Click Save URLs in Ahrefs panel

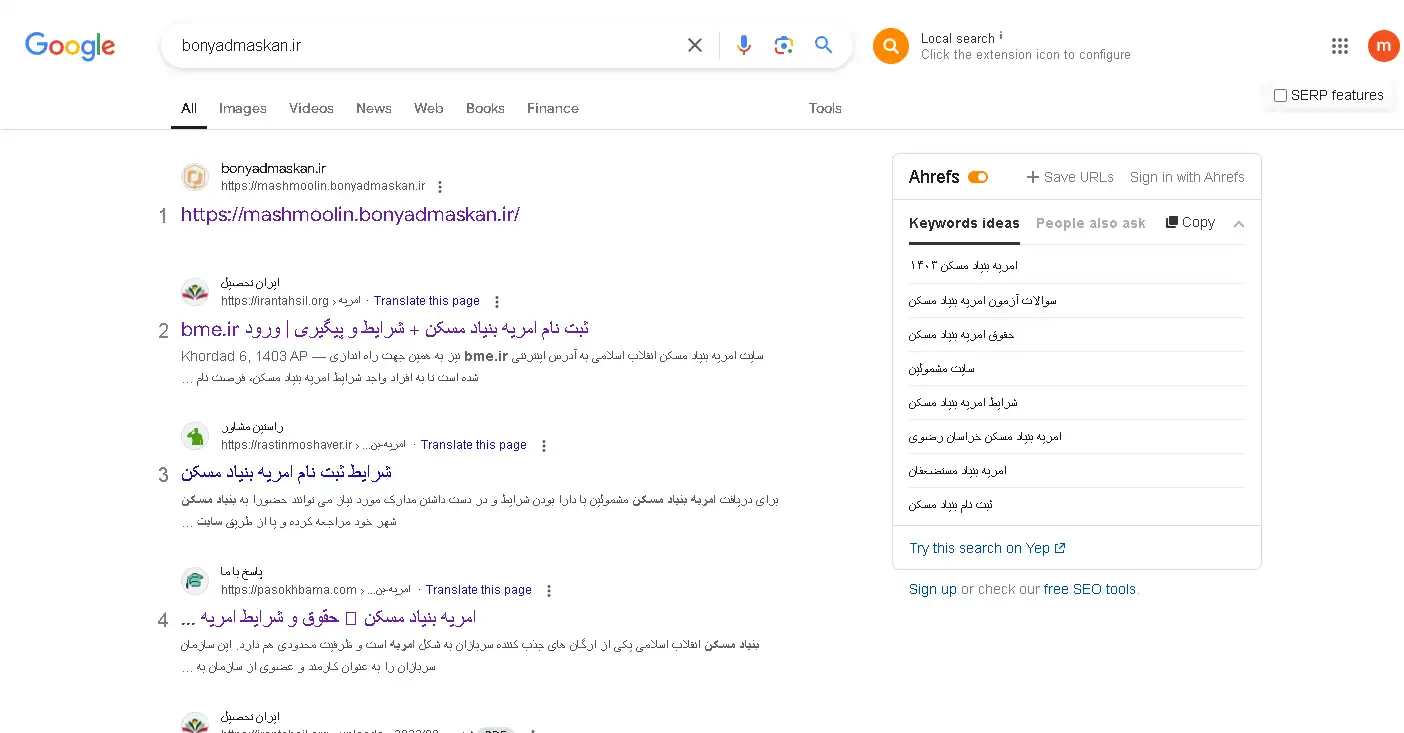point(1079,177)
